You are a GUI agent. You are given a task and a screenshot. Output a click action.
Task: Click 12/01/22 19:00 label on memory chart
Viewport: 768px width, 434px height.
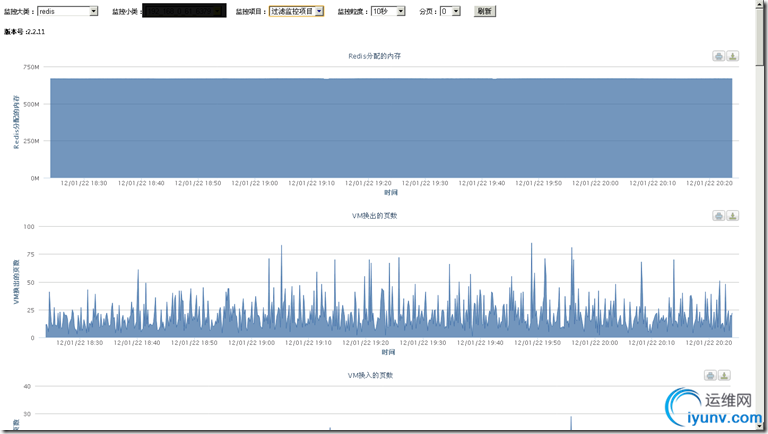(x=255, y=183)
